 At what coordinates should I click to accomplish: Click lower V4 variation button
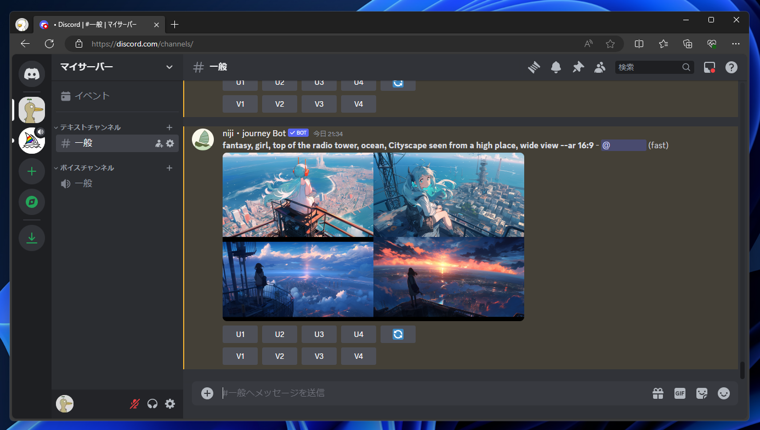pyautogui.click(x=358, y=356)
